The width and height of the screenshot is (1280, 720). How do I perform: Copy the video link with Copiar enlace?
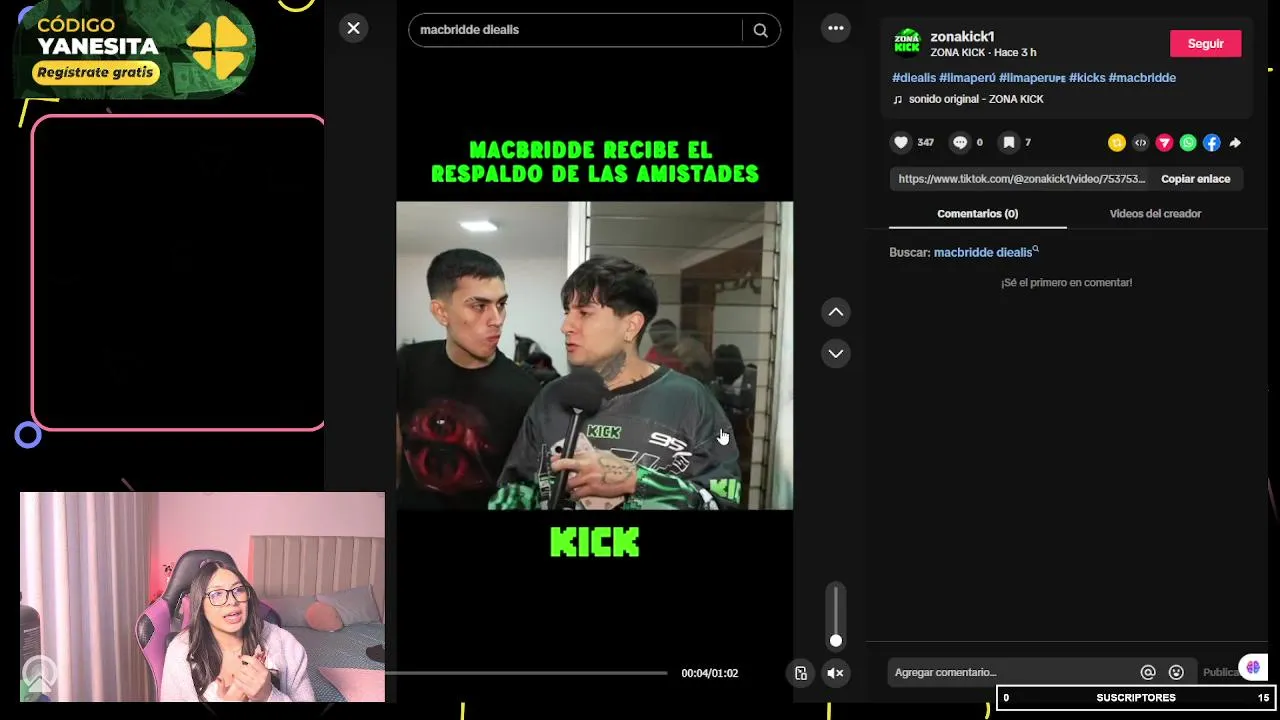pyautogui.click(x=1195, y=179)
